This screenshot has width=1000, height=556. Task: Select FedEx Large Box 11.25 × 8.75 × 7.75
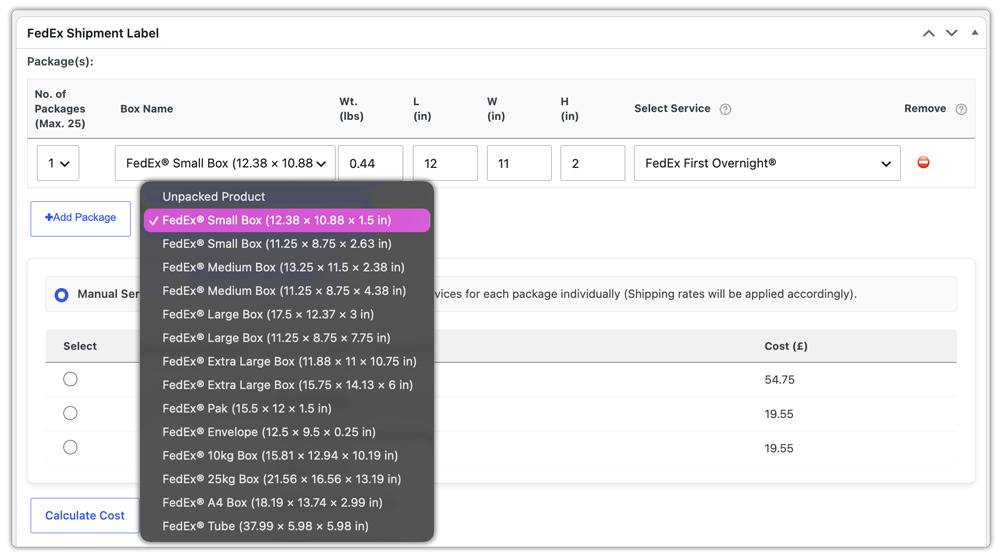tap(287, 338)
